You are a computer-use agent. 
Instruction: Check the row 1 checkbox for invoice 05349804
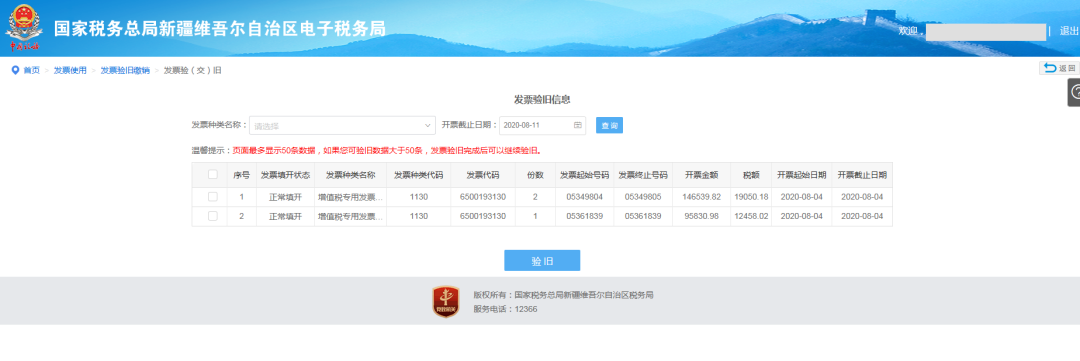[x=213, y=196]
